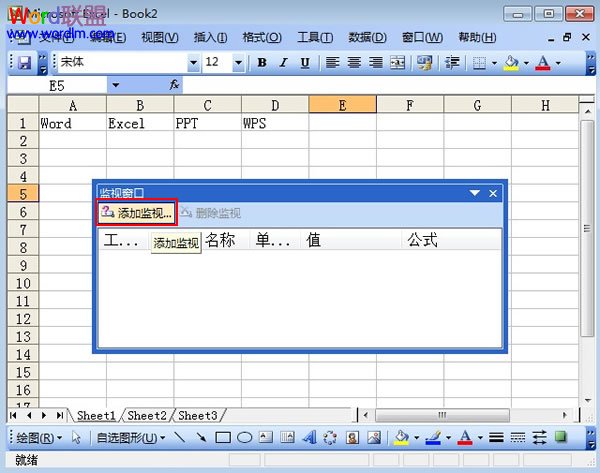Click cell A1 containing Word
600x473 pixels.
pyautogui.click(x=73, y=123)
